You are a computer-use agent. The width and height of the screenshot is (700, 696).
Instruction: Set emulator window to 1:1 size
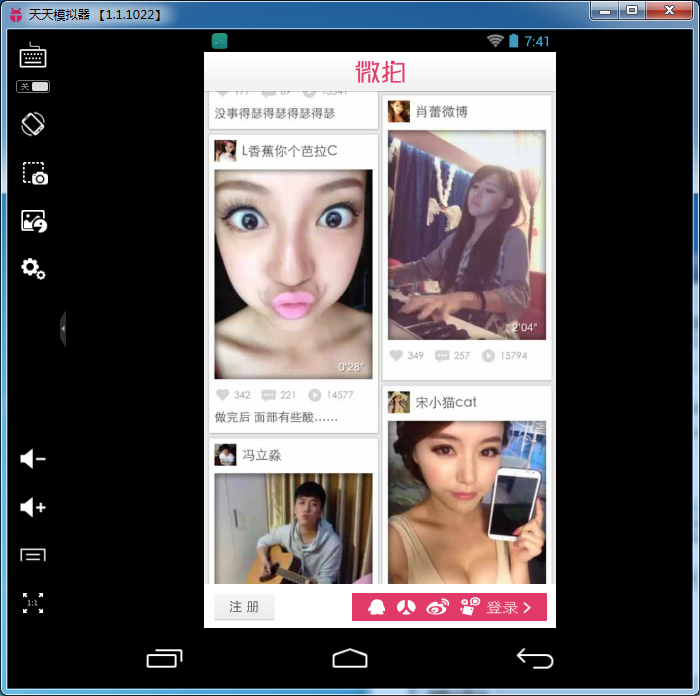point(33,603)
